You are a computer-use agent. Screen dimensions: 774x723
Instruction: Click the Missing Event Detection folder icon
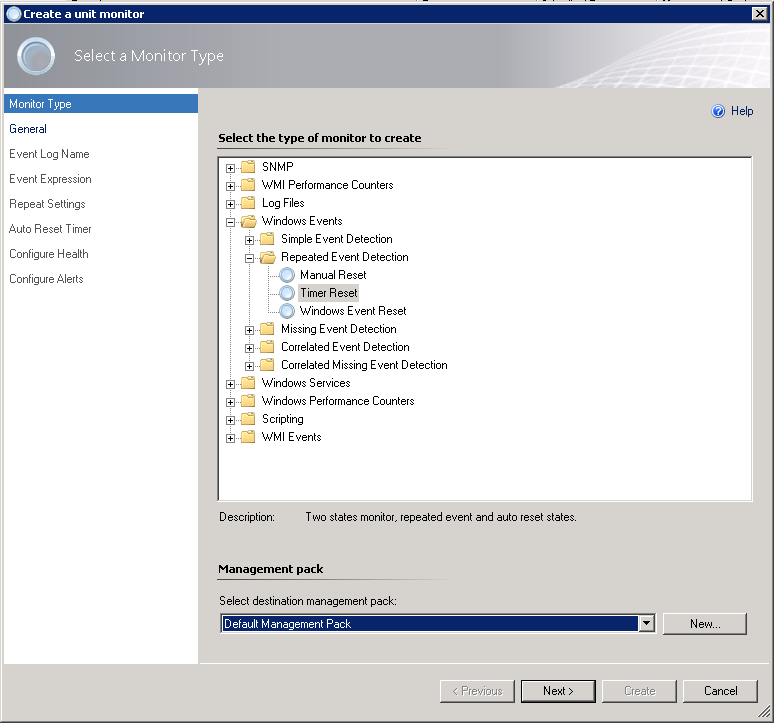(267, 329)
